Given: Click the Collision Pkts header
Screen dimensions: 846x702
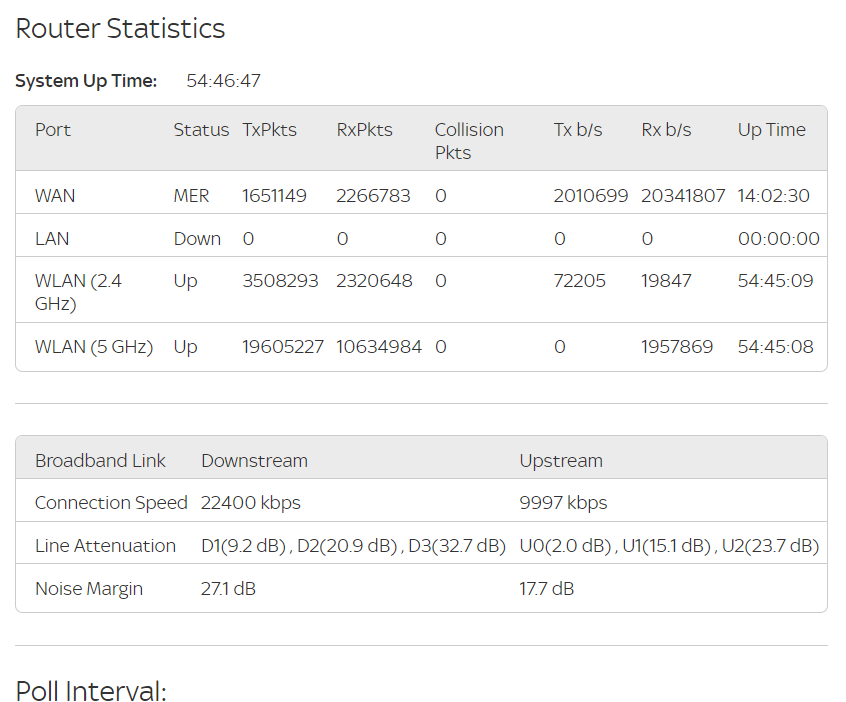Looking at the screenshot, I should pos(468,141).
